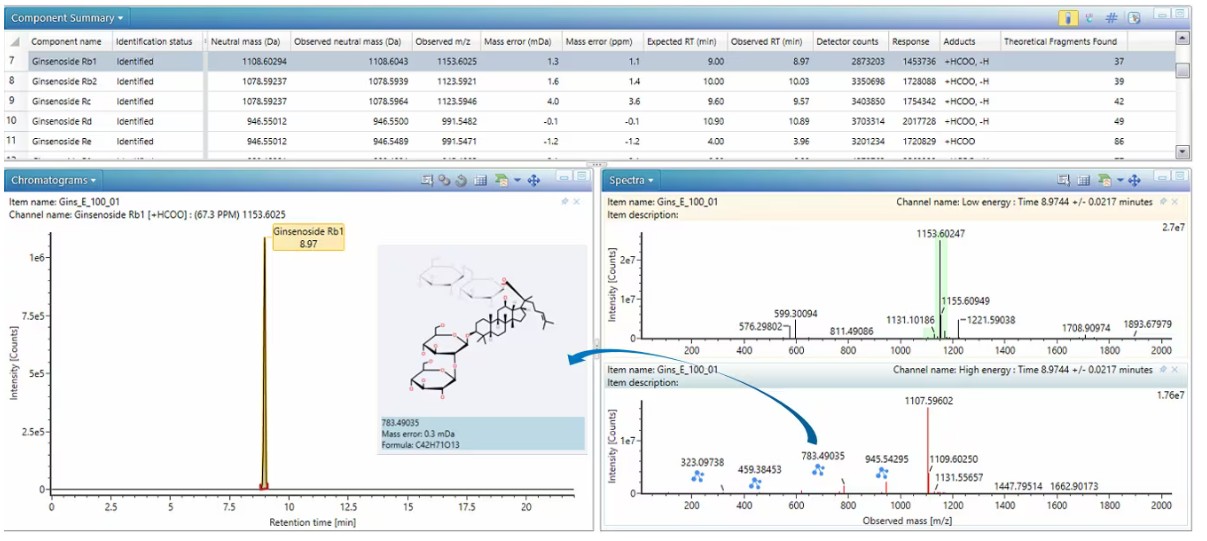Image resolution: width=1207 pixels, height=541 pixels.
Task: Click the highlighted yellow vial icon in Component Summary
Action: pos(1069,18)
